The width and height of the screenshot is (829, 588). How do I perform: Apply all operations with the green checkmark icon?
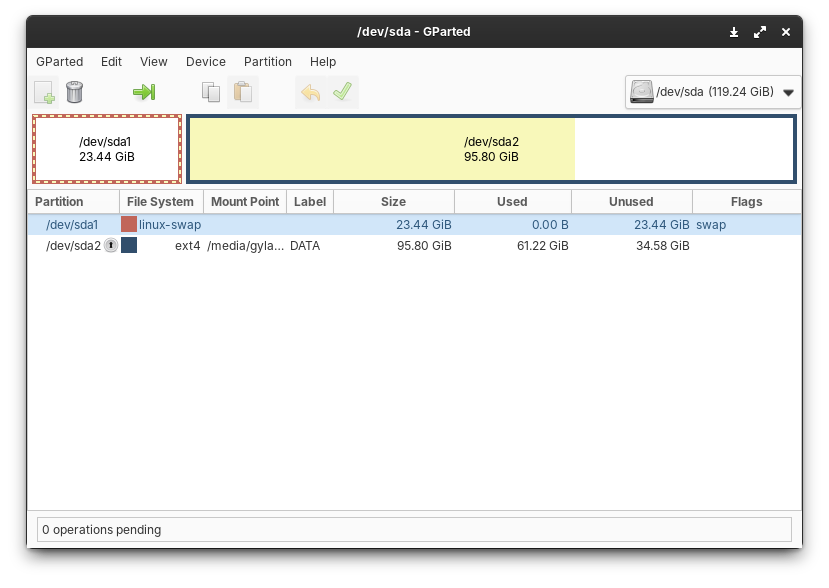coord(343,92)
